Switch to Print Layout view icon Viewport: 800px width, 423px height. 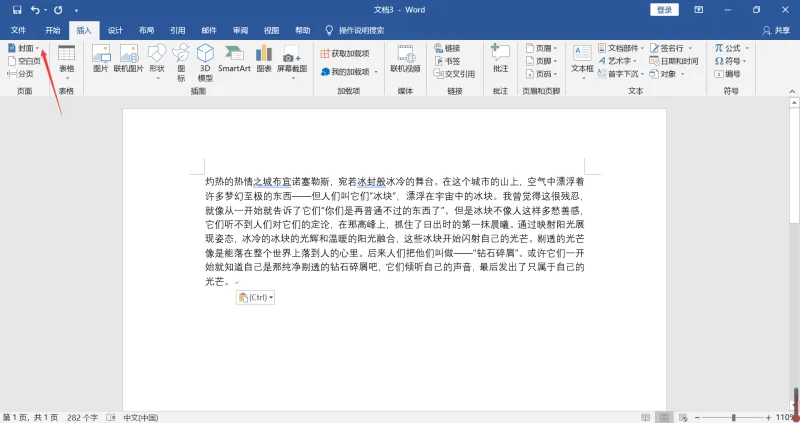pyautogui.click(x=664, y=417)
